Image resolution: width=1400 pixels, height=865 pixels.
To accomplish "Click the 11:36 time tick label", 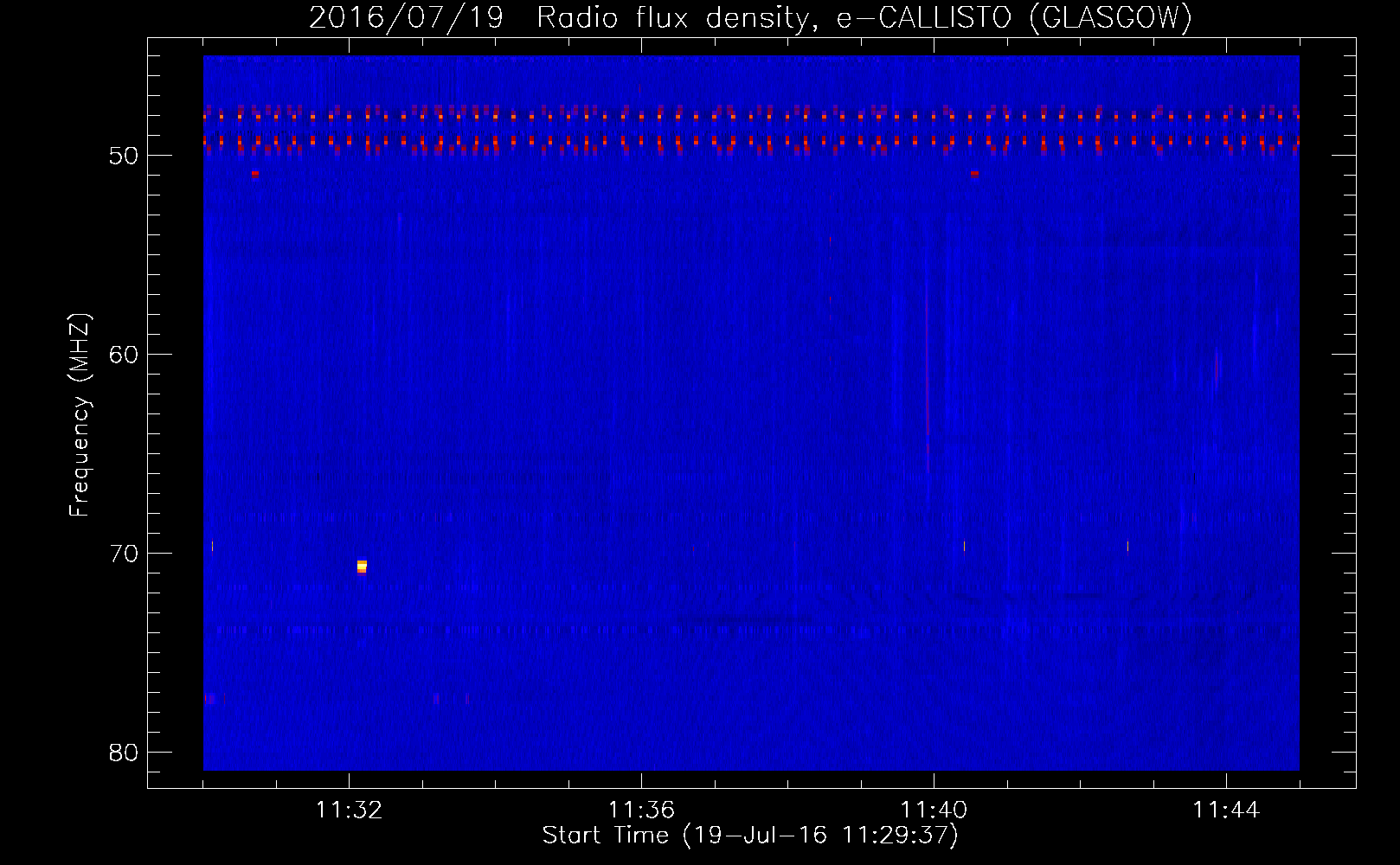I will pos(641,811).
